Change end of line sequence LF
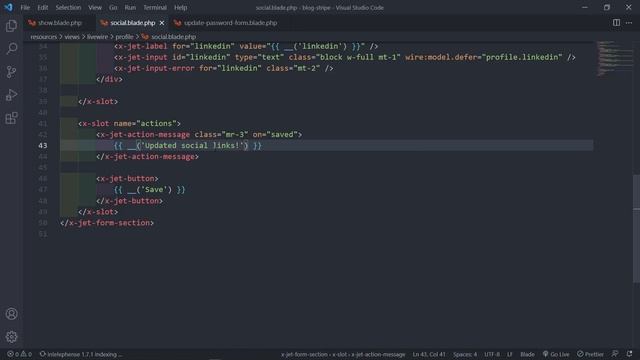The image size is (640, 360). click(509, 354)
